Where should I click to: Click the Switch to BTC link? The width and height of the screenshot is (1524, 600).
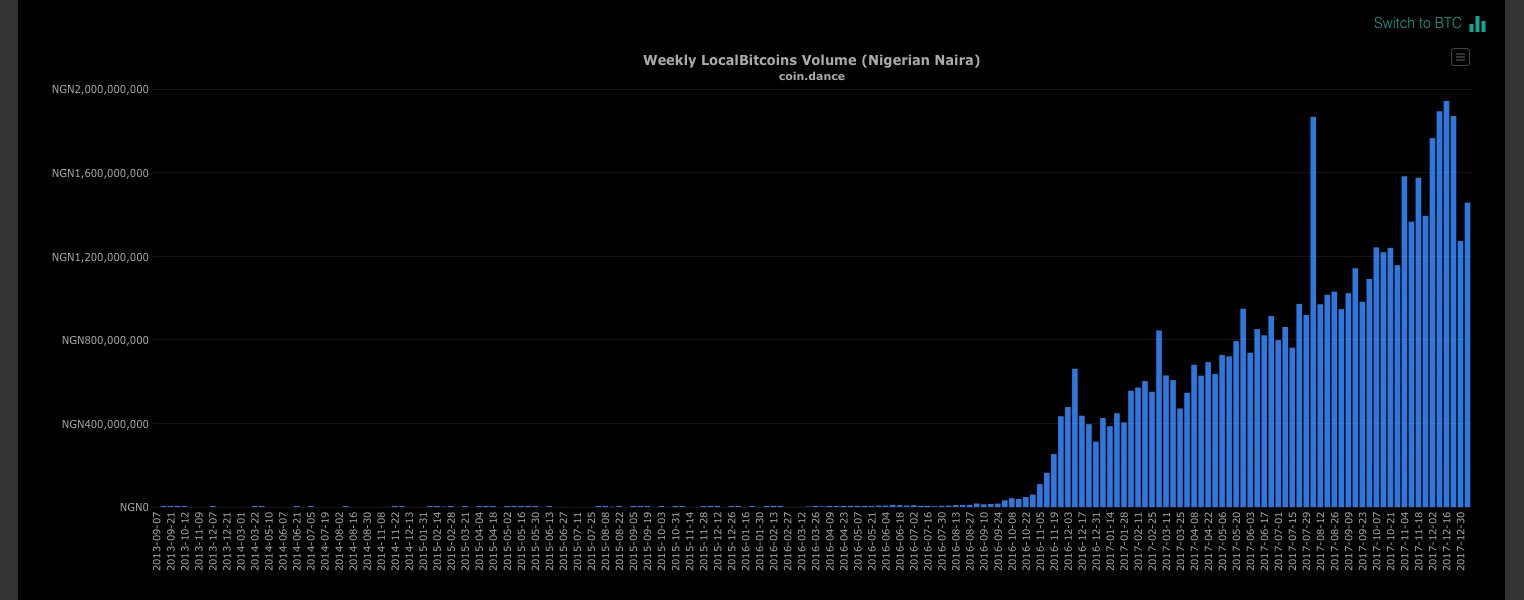[x=1417, y=23]
